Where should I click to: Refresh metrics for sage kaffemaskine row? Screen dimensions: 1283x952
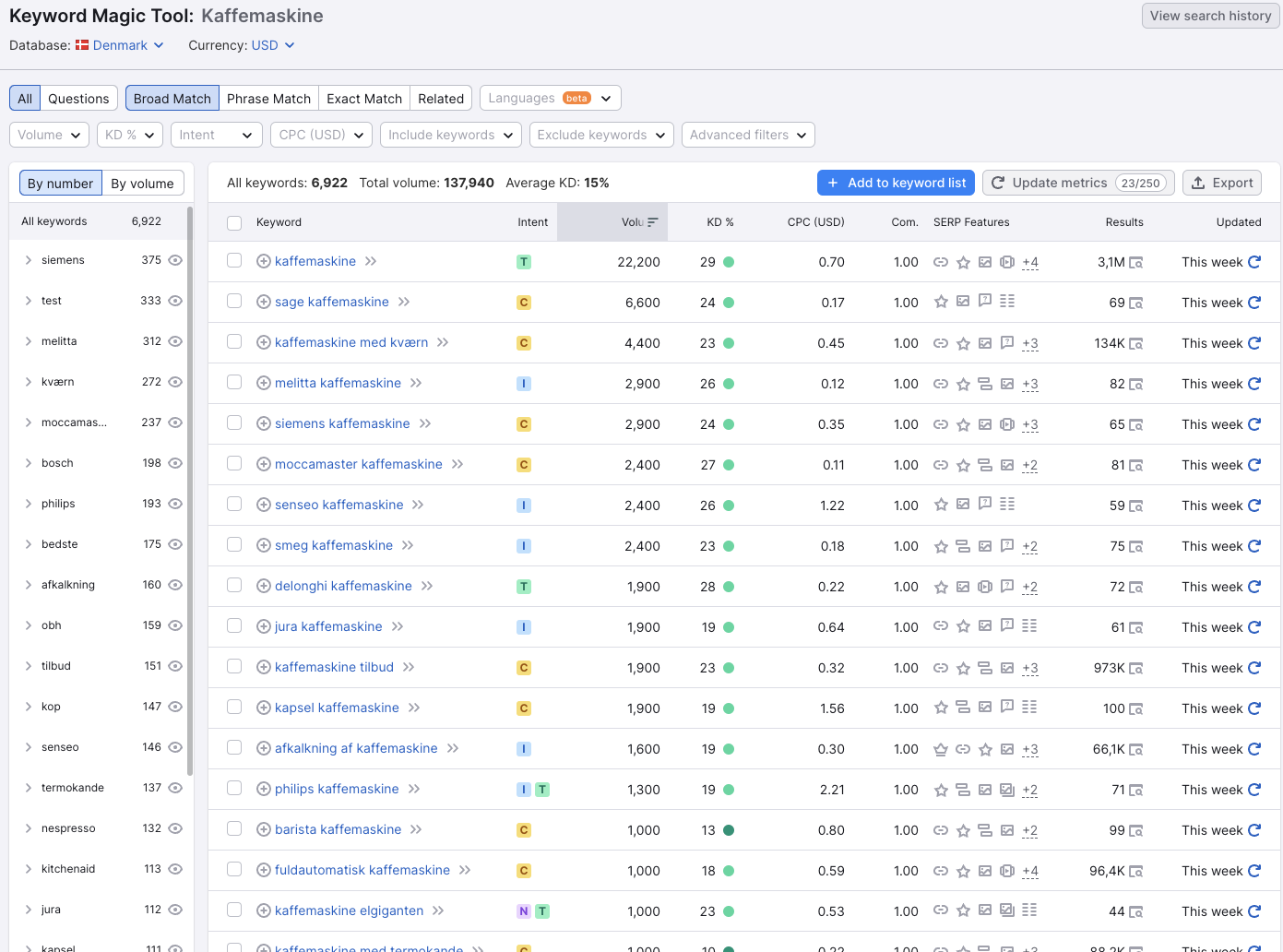(1254, 303)
